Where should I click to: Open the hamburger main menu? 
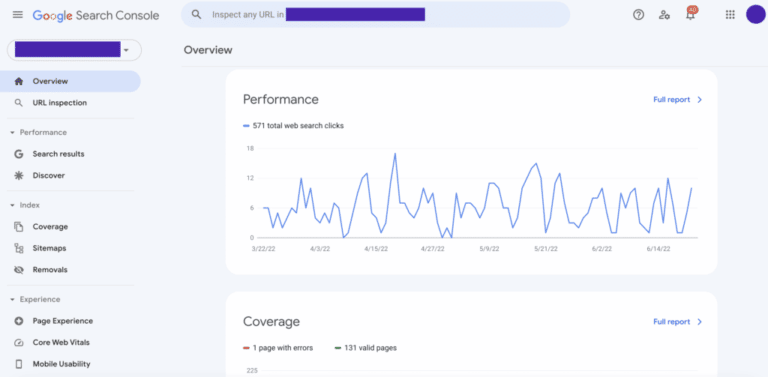pos(18,15)
